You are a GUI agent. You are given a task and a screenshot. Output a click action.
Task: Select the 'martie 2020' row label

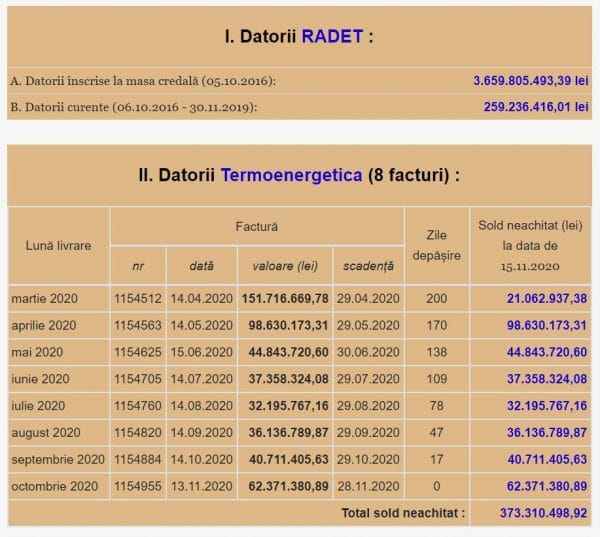coord(44,299)
